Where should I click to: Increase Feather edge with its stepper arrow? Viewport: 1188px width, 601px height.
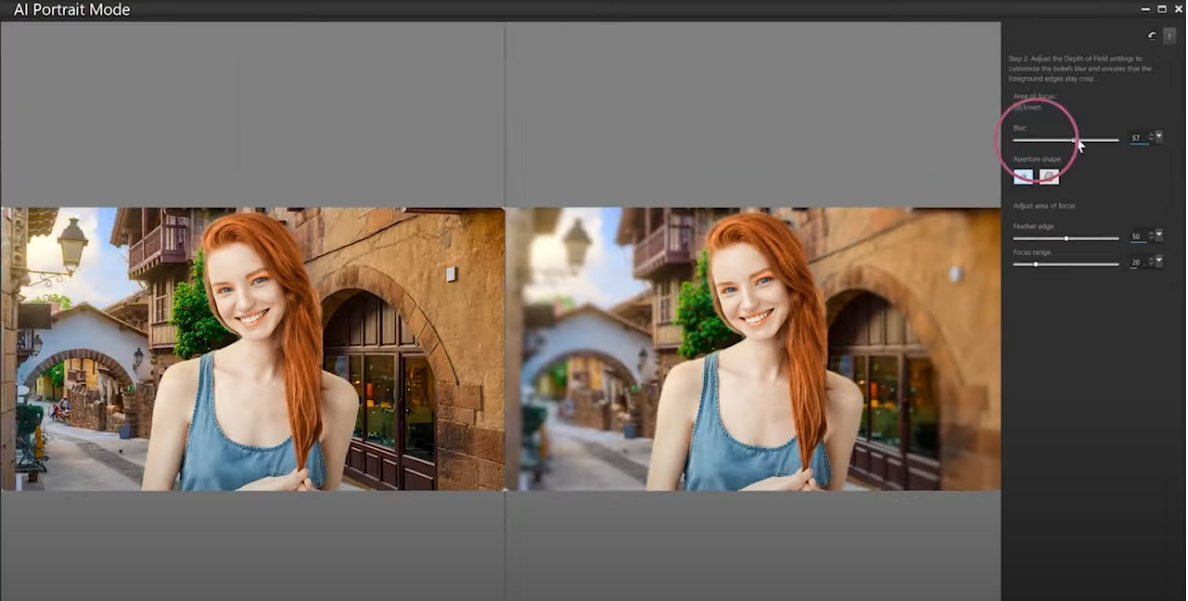click(x=1151, y=234)
